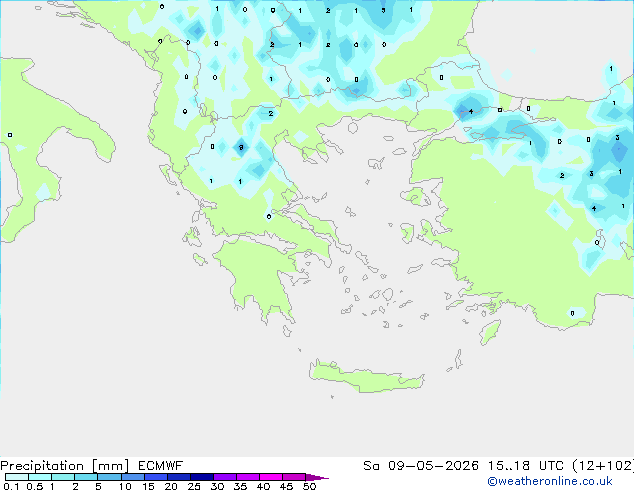
Task: Click the 25–30 mm navy legend swatch
Action: 202,477
